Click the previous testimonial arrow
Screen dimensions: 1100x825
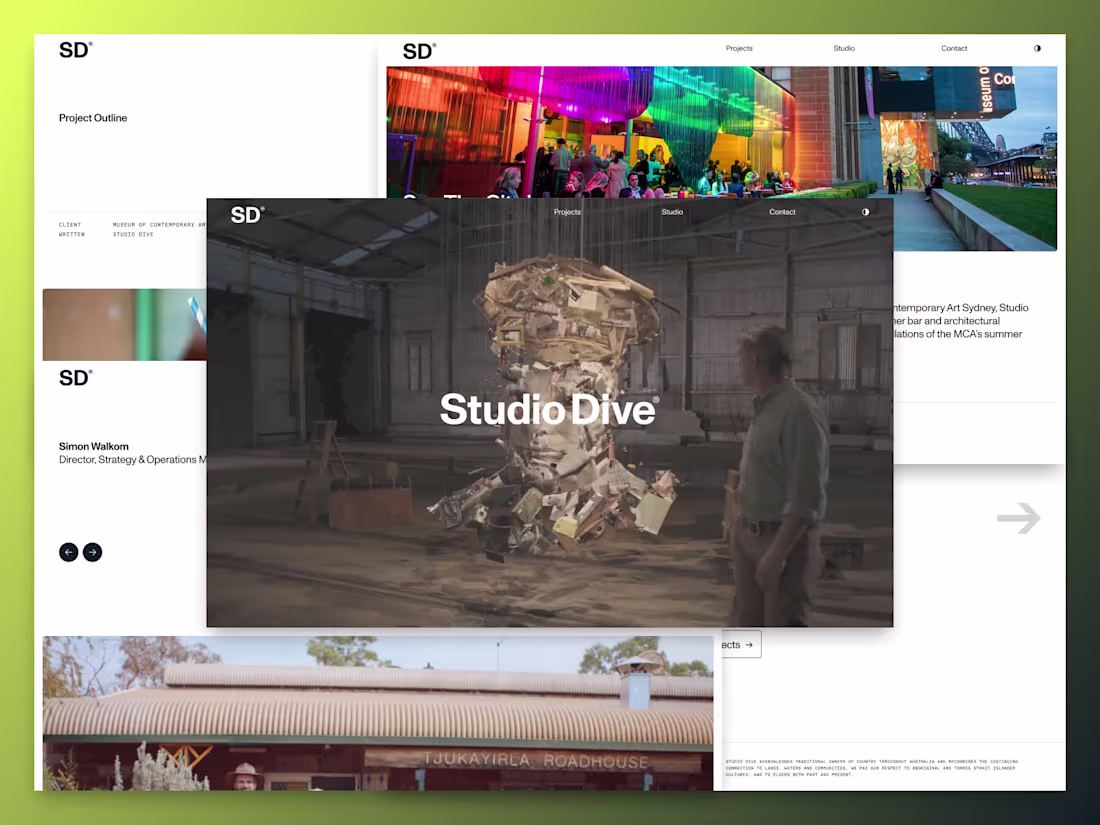point(68,552)
